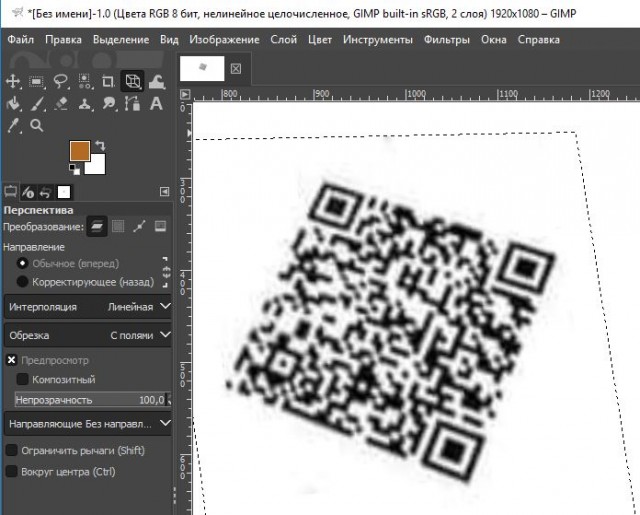Set transform target to Path
640x515 pixels.
tap(139, 226)
